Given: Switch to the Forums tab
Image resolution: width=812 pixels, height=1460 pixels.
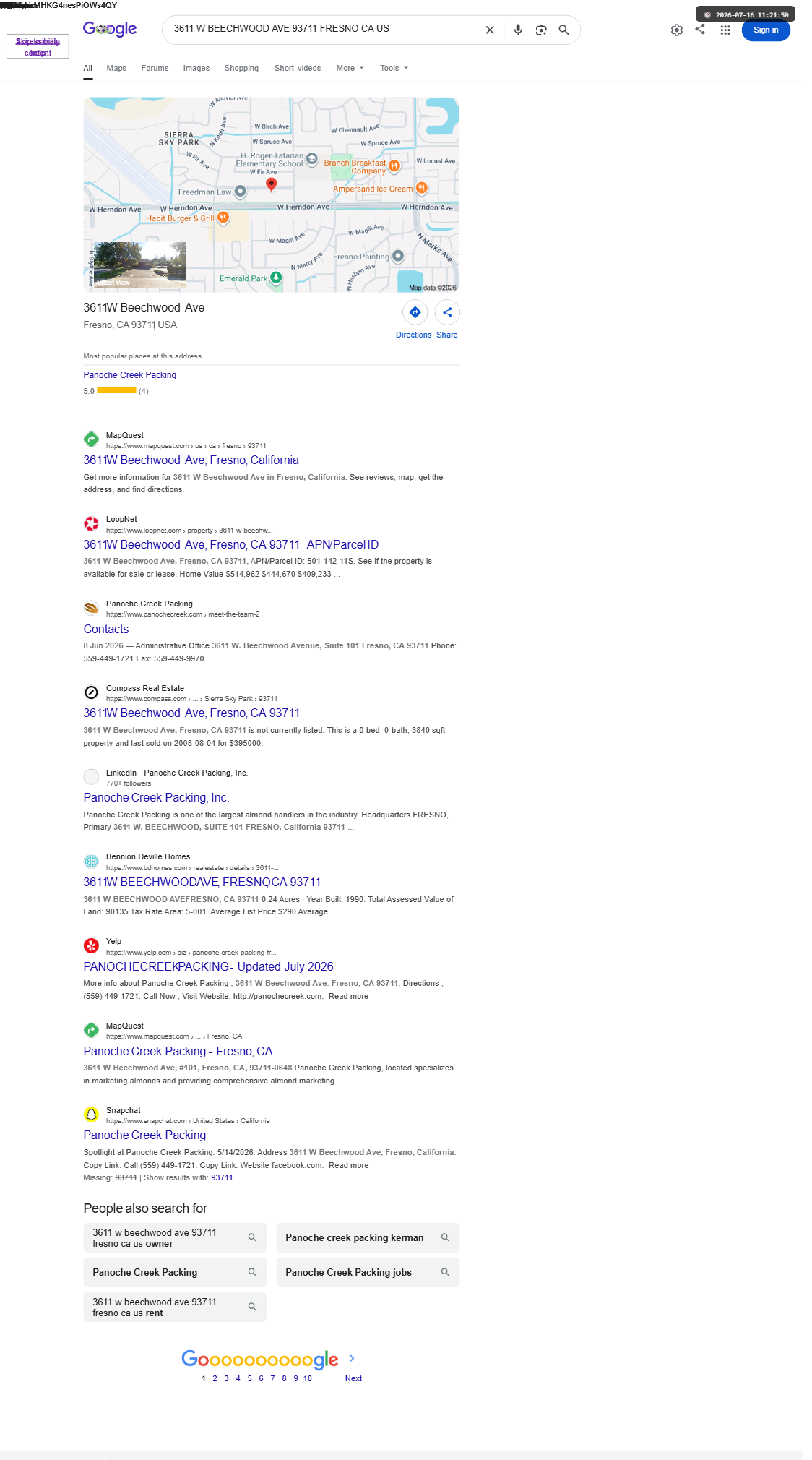Looking at the screenshot, I should point(155,68).
